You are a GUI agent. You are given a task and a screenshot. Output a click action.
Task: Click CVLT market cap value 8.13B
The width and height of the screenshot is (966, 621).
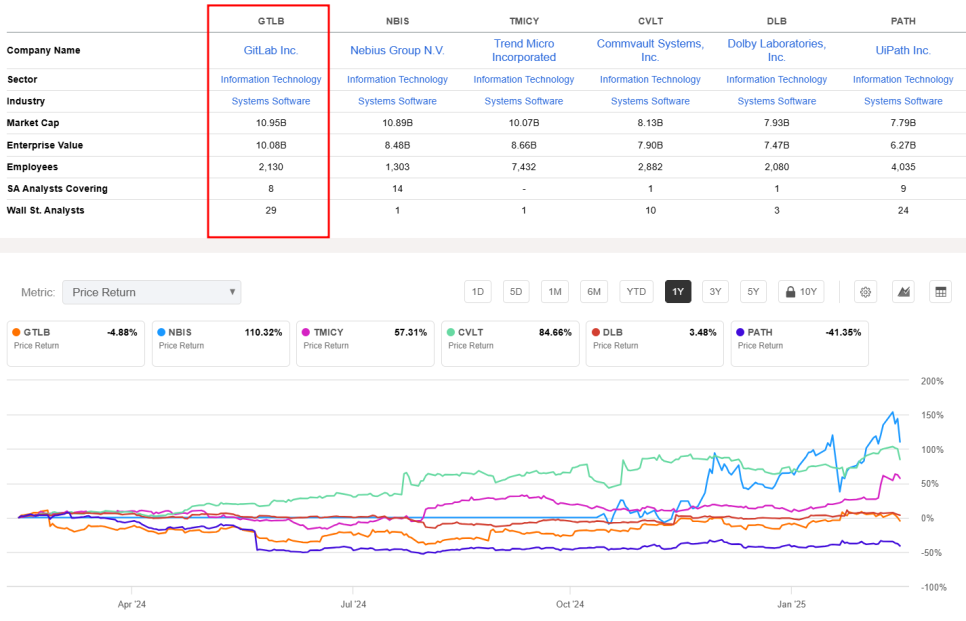651,123
